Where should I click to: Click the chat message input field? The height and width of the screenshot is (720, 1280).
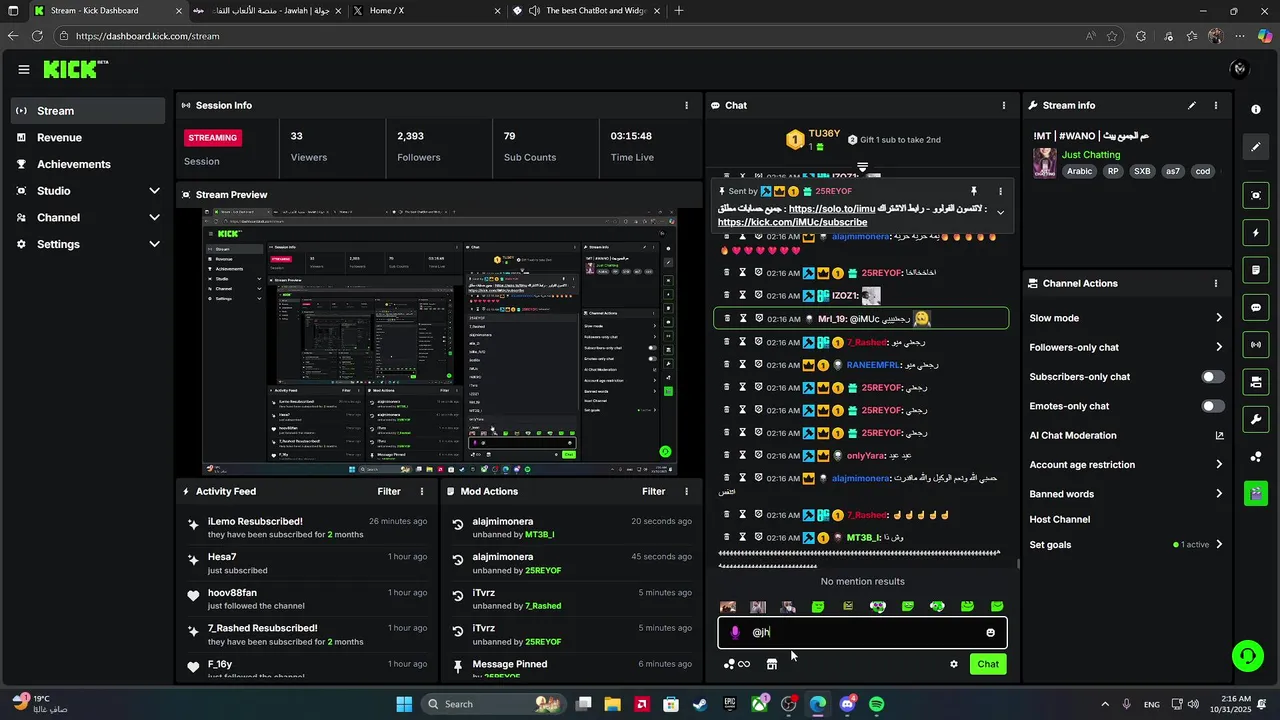click(862, 632)
